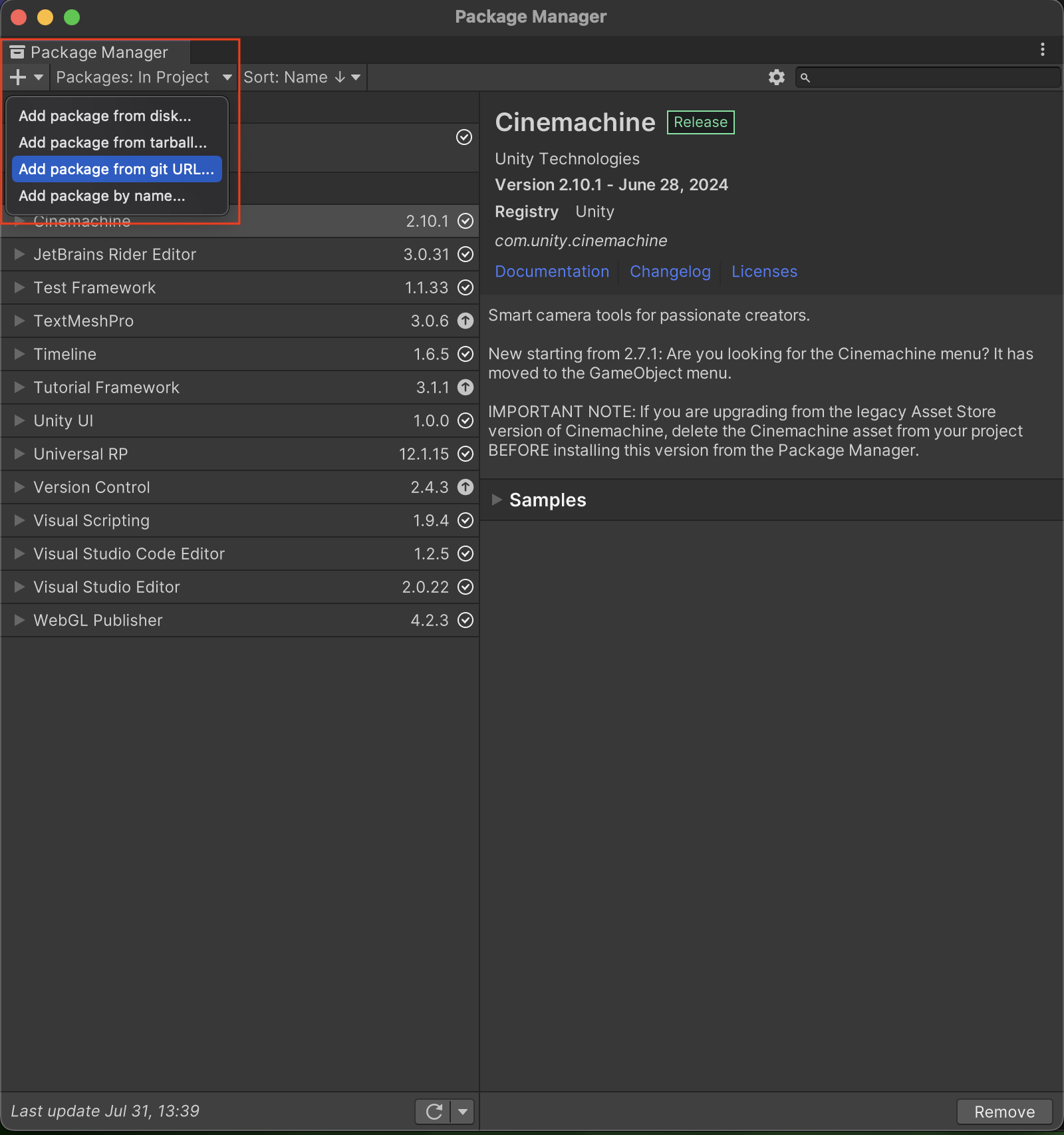Click 'Last update Jul 31, 13:39' status
This screenshot has height=1135, width=1064.
105,1111
